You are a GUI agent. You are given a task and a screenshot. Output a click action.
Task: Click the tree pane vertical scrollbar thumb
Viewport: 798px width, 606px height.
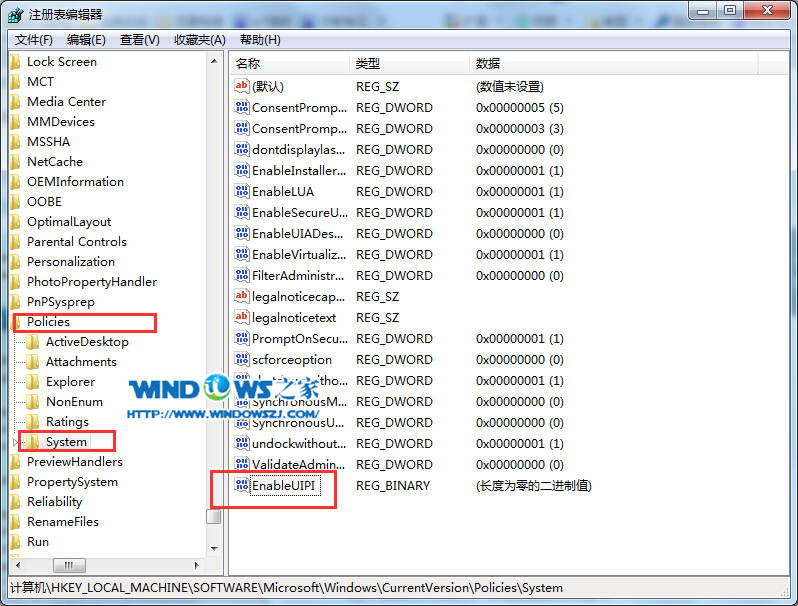tap(214, 517)
